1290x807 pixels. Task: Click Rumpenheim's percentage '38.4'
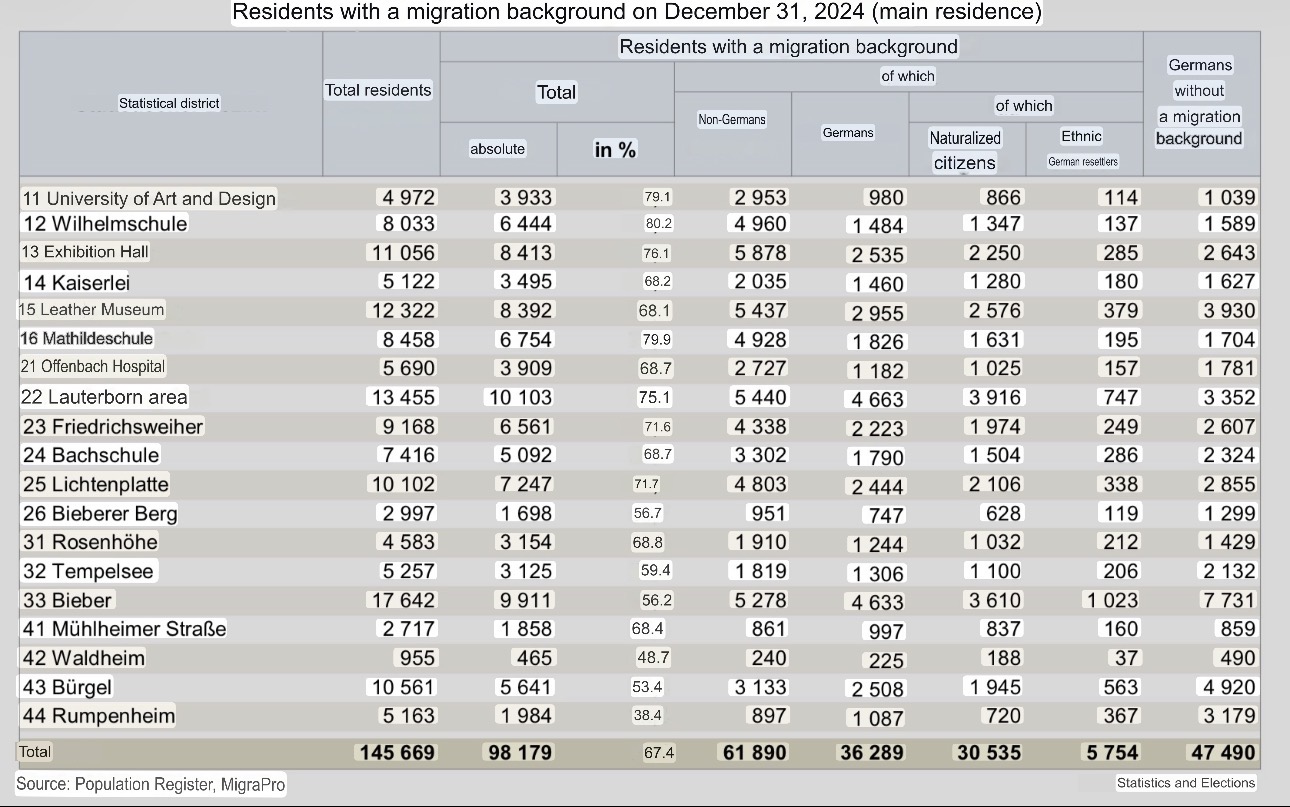(x=647, y=716)
